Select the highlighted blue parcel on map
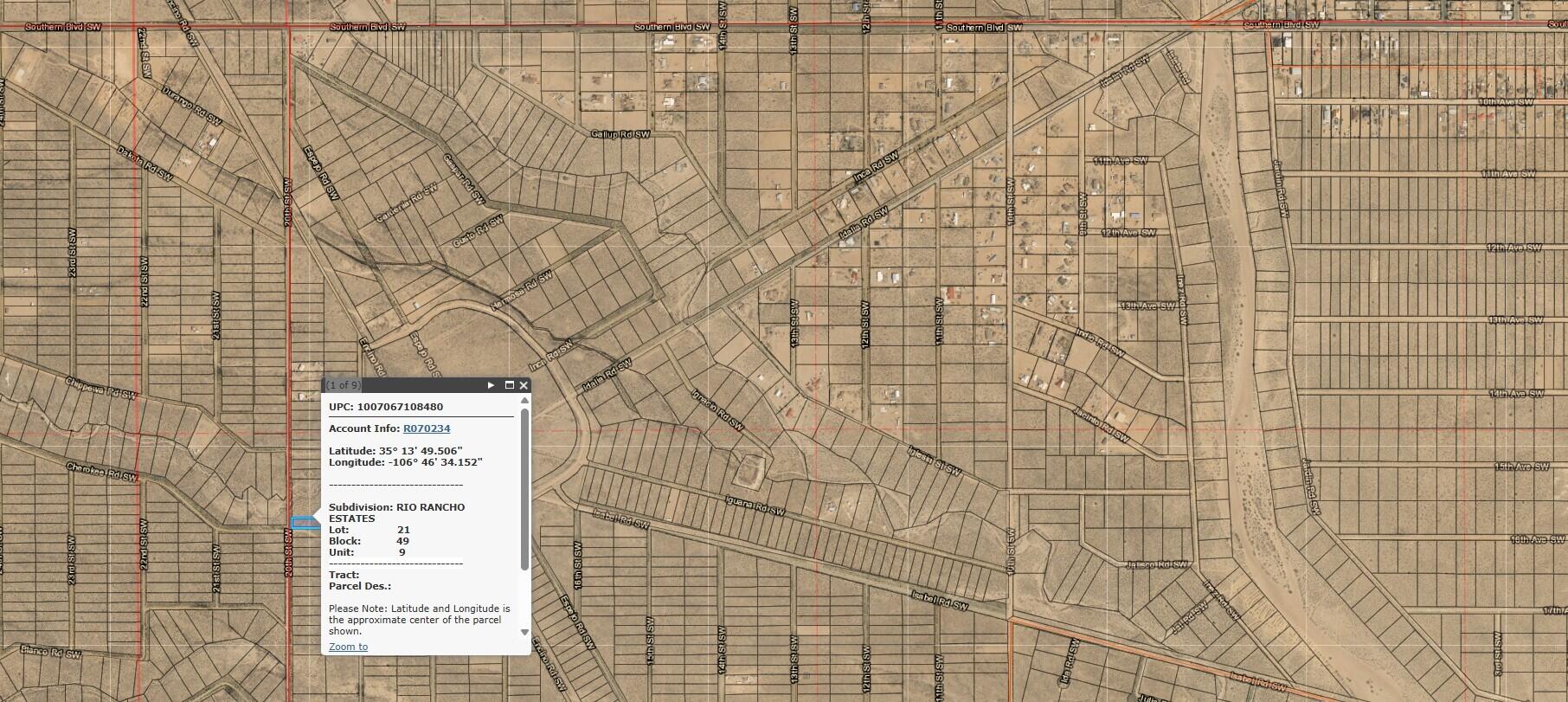This screenshot has width=1568, height=702. click(x=305, y=523)
